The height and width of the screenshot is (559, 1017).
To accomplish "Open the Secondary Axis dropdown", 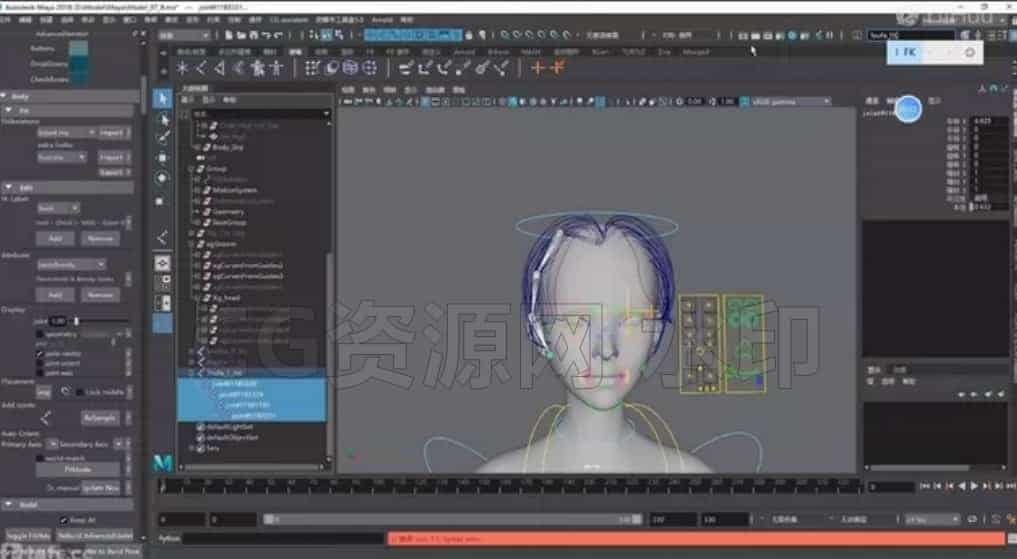I will [119, 444].
